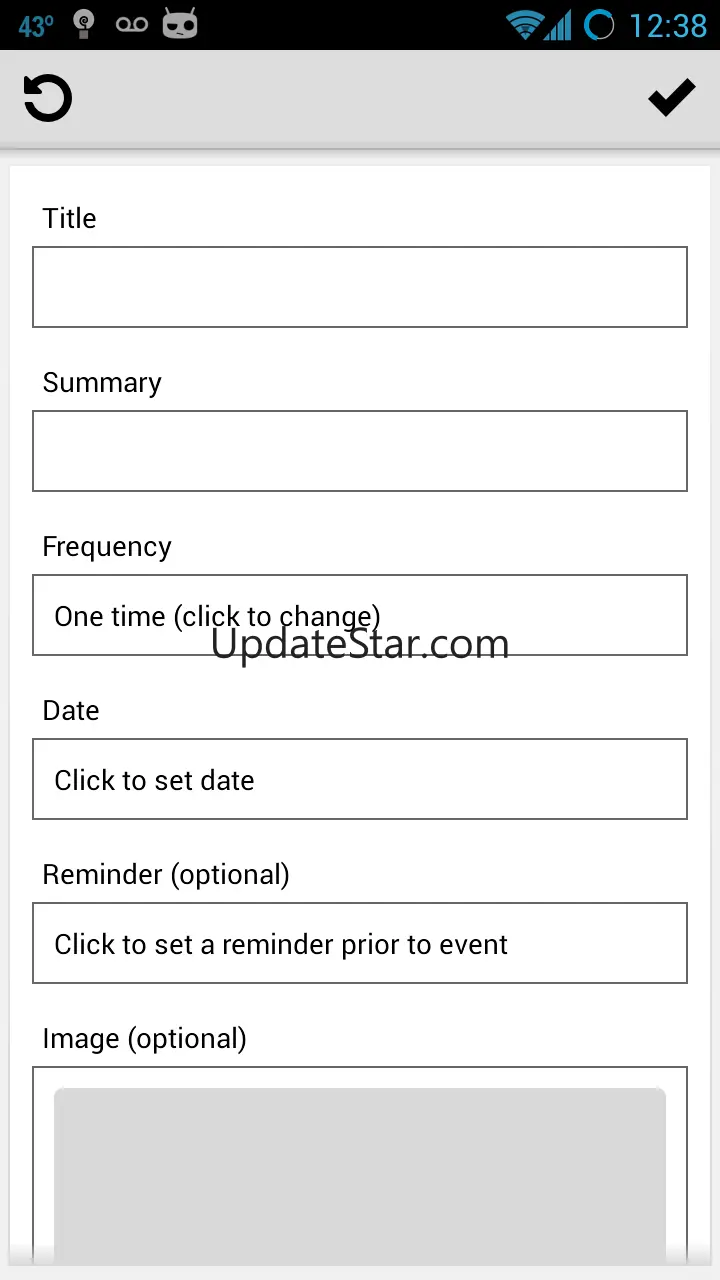Focus the Summary text field
The width and height of the screenshot is (720, 1280).
click(x=360, y=451)
